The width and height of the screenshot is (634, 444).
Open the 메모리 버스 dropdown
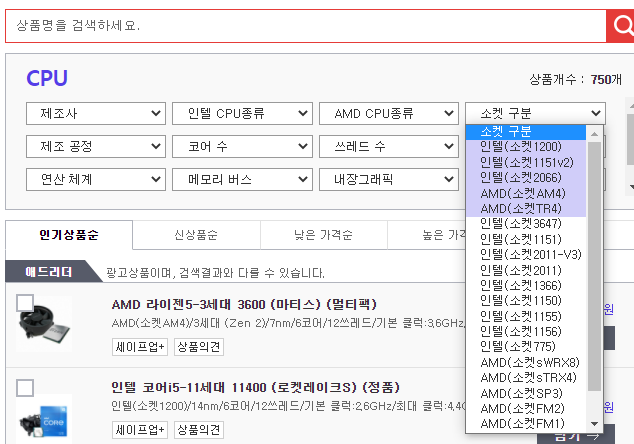pos(242,179)
